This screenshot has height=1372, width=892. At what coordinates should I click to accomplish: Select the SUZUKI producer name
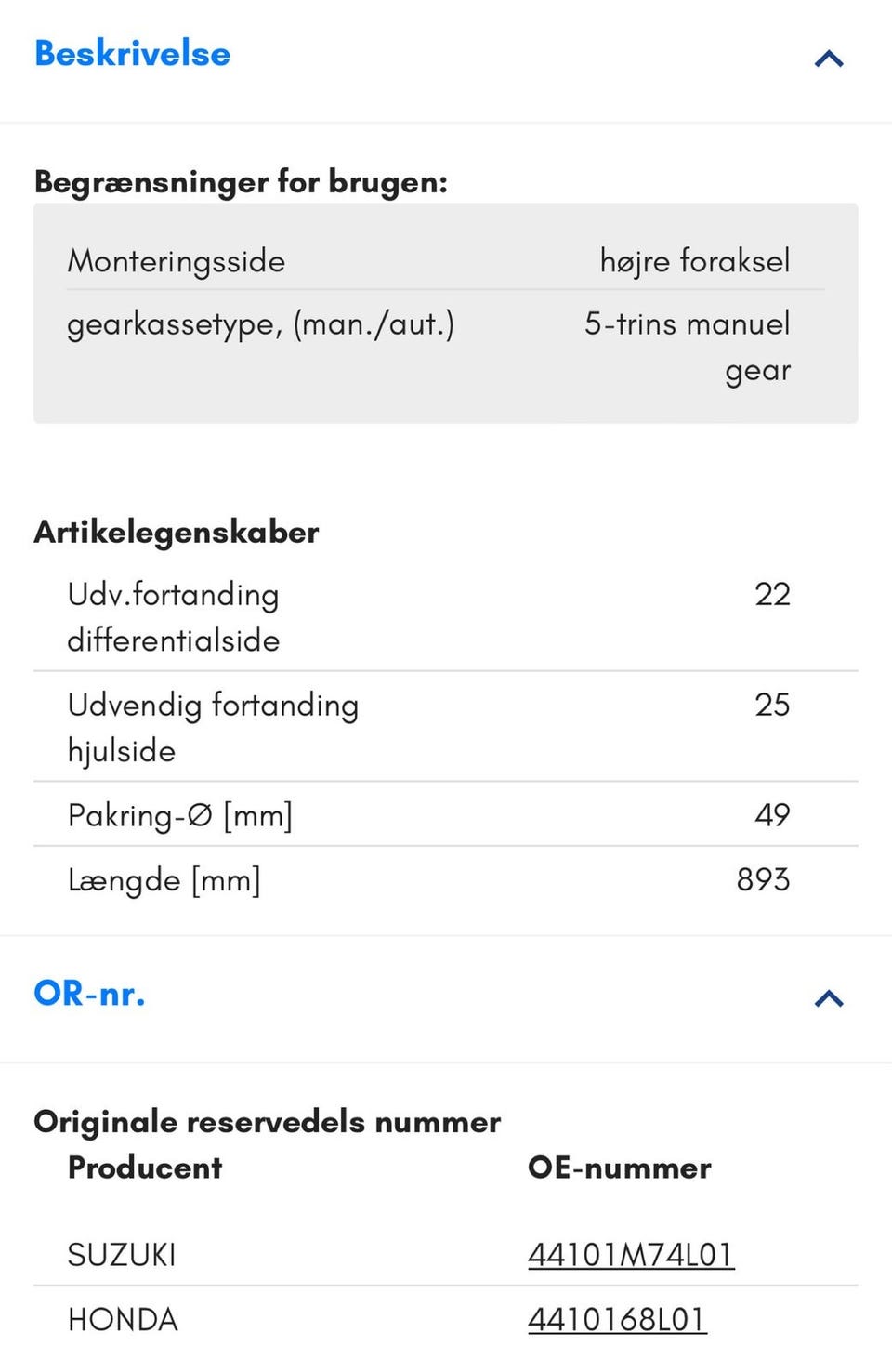pos(122,1255)
